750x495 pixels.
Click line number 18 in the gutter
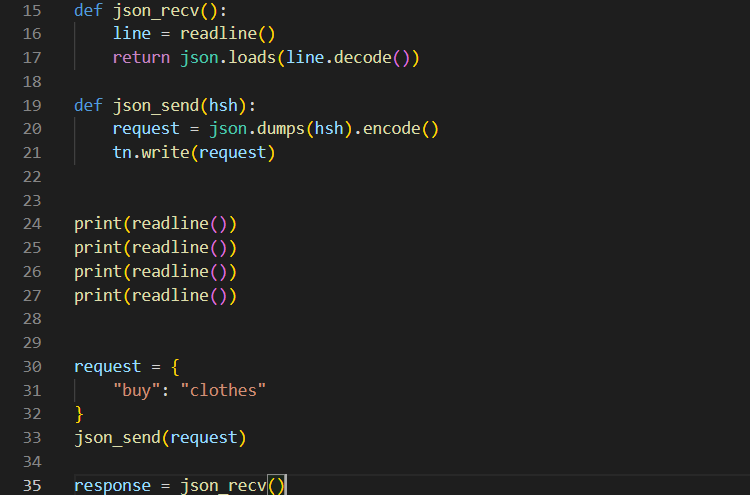click(32, 82)
